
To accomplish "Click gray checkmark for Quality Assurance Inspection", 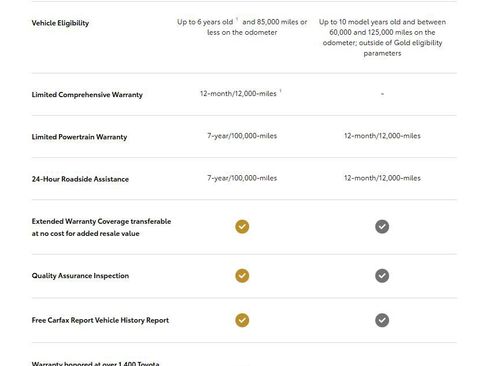I will (382, 276).
